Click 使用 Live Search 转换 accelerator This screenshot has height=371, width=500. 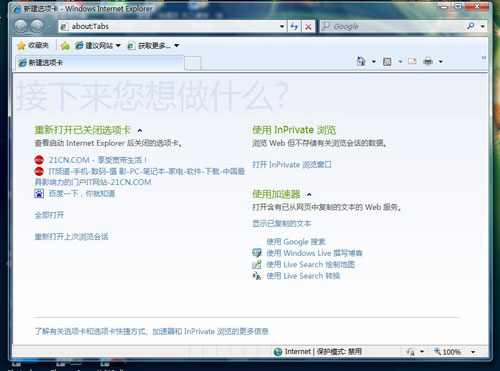tap(303, 276)
